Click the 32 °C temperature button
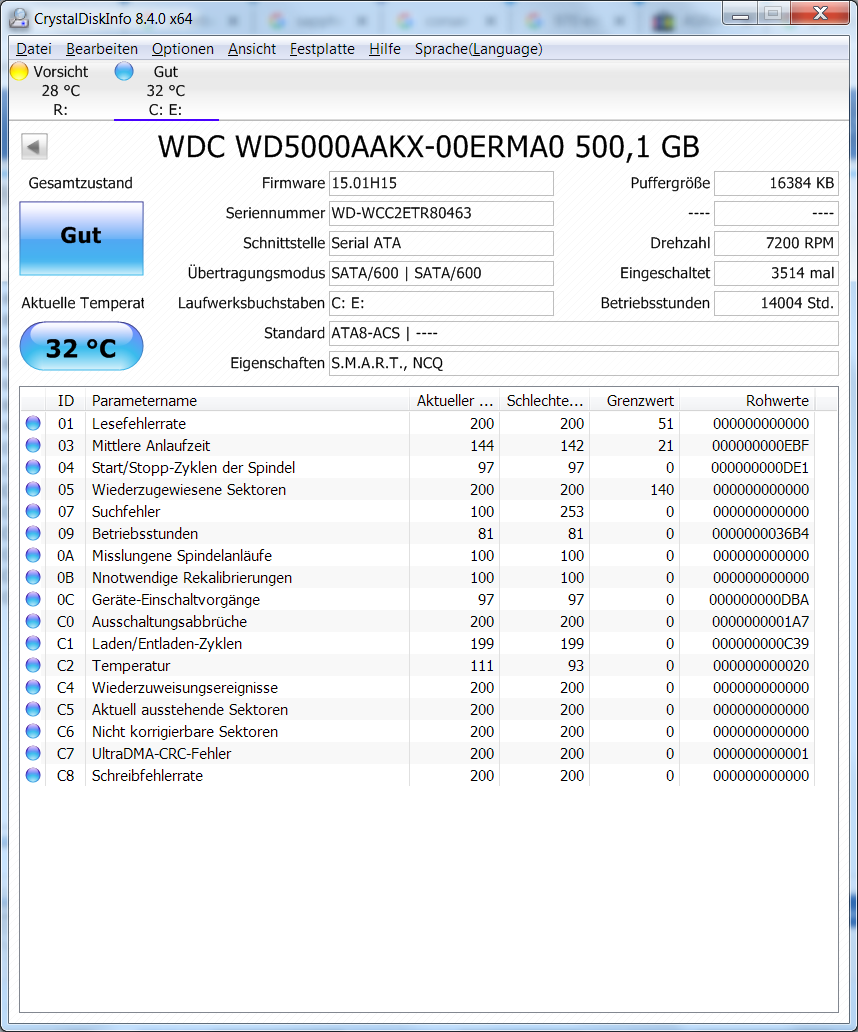Screen dimensions: 858x1032 click(82, 347)
